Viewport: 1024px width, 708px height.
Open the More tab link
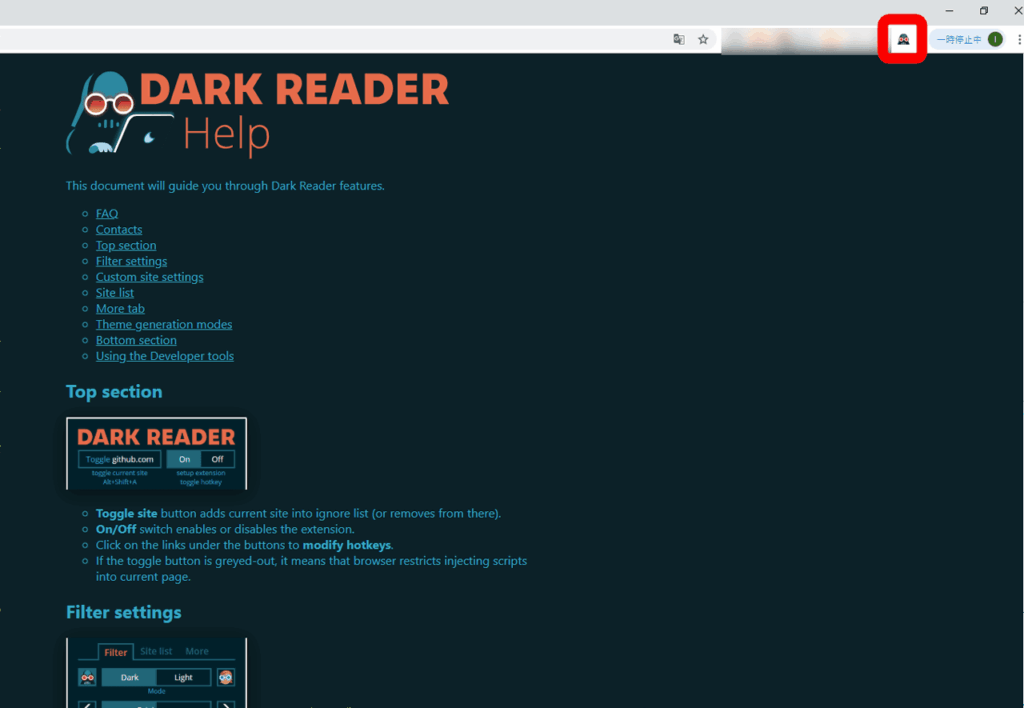pyautogui.click(x=120, y=308)
